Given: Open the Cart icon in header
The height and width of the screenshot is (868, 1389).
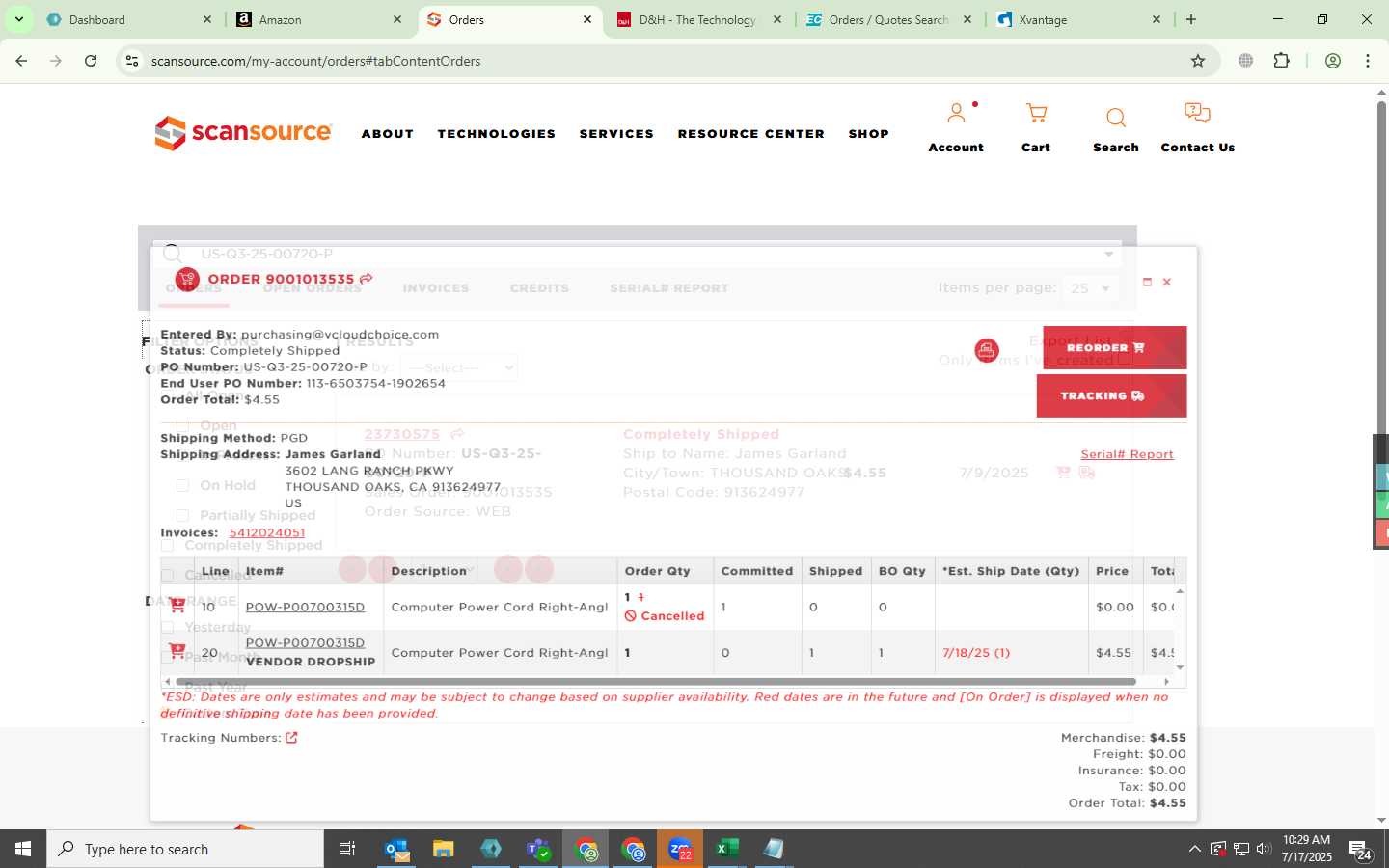Looking at the screenshot, I should coord(1036,114).
